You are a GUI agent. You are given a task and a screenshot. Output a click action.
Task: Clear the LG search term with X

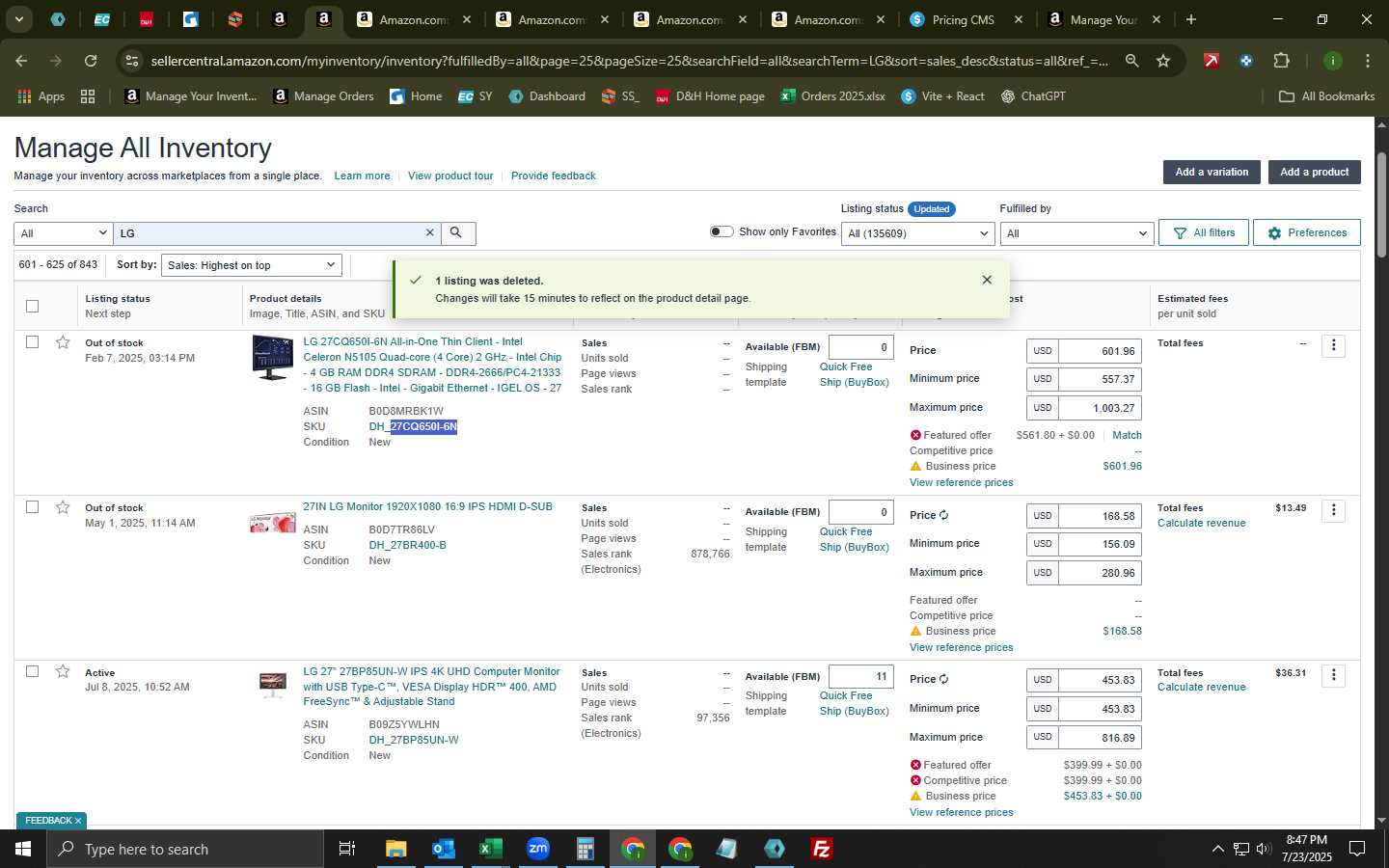click(x=430, y=233)
